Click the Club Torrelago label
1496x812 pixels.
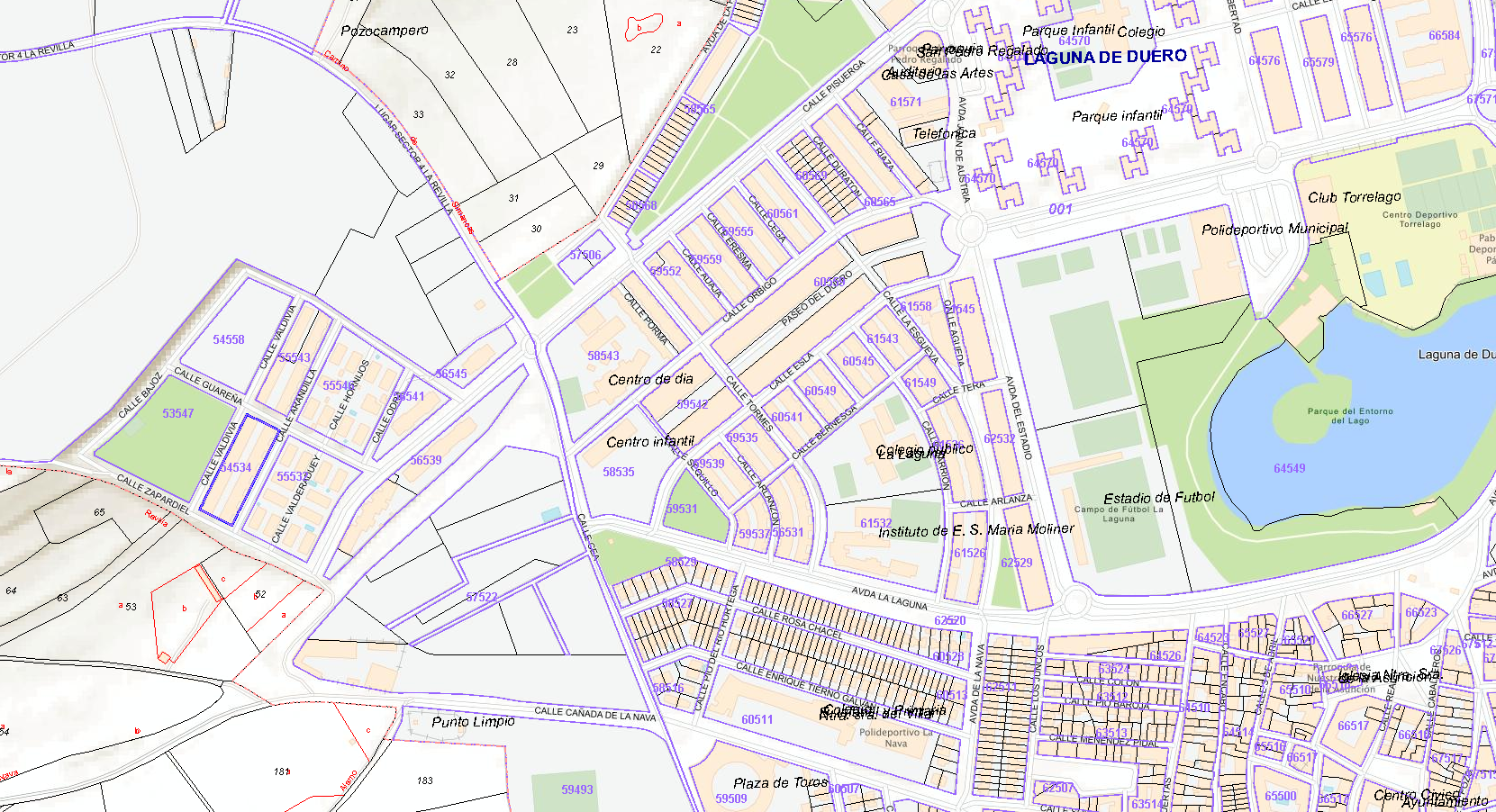[1355, 197]
